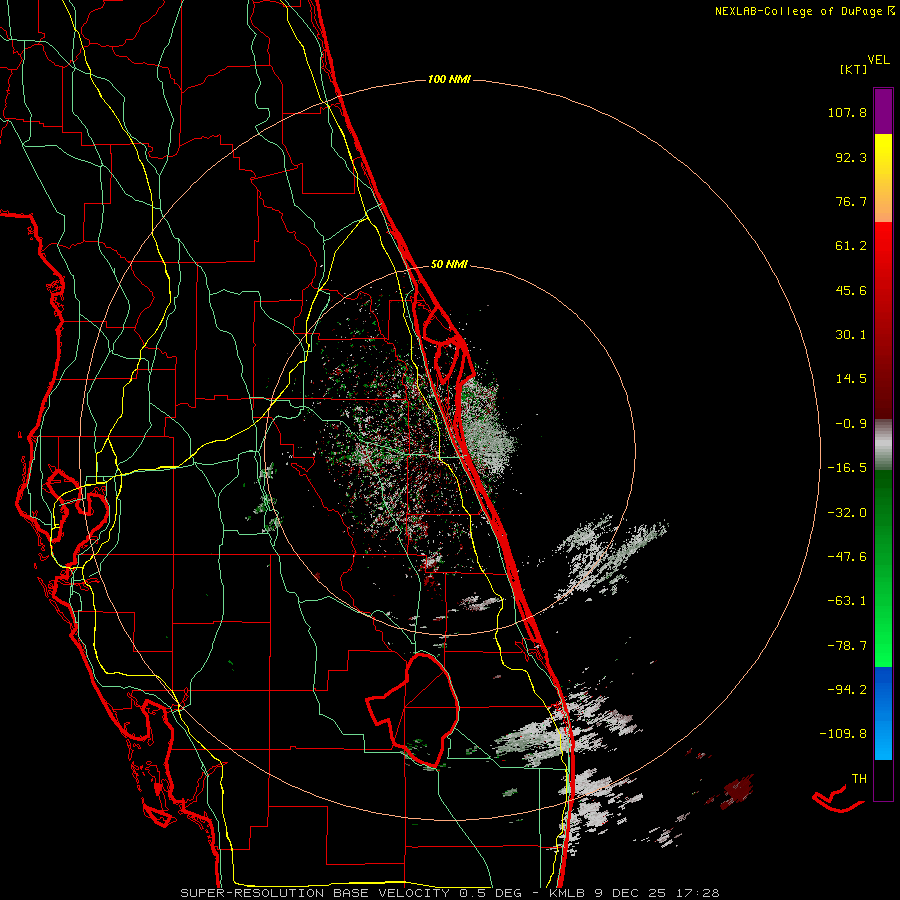Select the 107.8 velocity scale value
The width and height of the screenshot is (900, 900).
coord(847,112)
